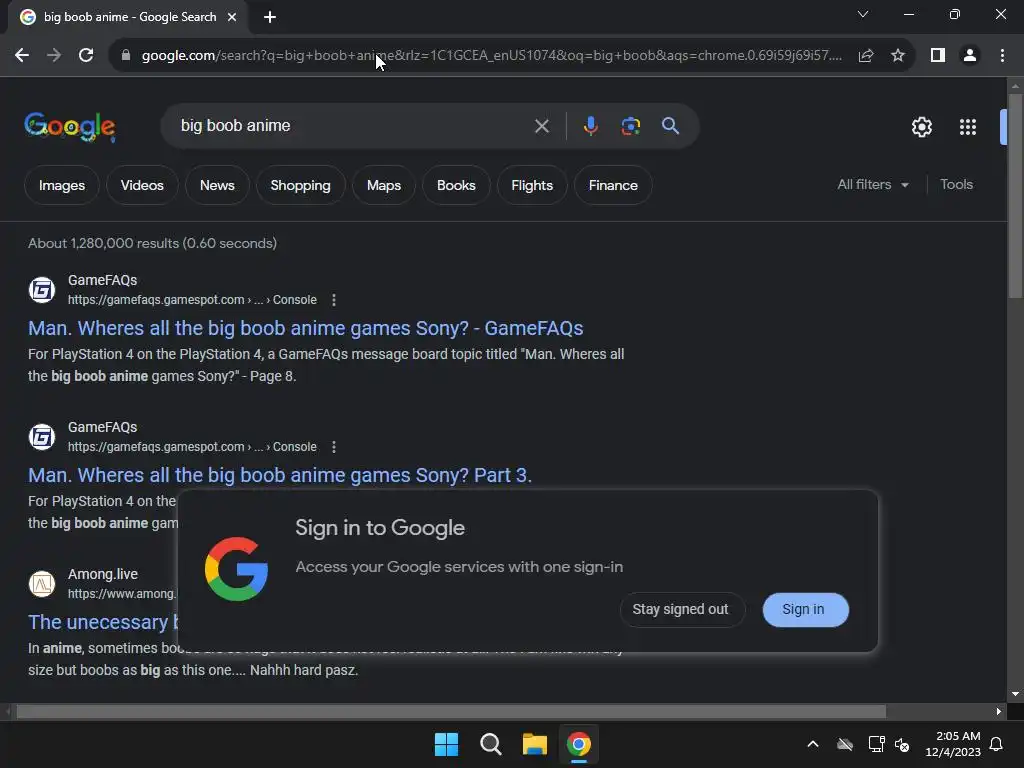1024x768 pixels.
Task: Switch to Shopping results
Action: pyautogui.click(x=300, y=185)
